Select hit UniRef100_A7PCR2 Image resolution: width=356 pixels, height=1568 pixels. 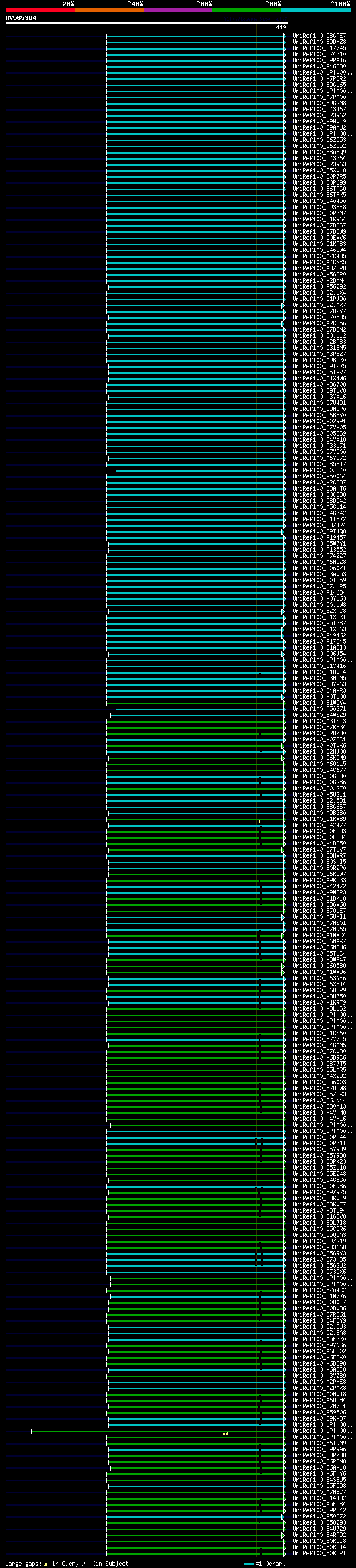click(x=319, y=78)
